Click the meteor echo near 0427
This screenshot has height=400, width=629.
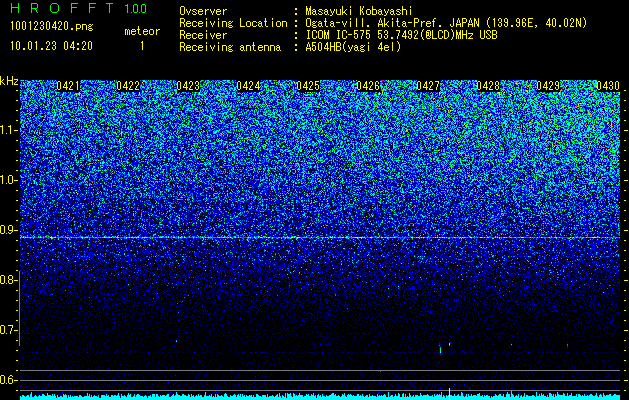440,348
